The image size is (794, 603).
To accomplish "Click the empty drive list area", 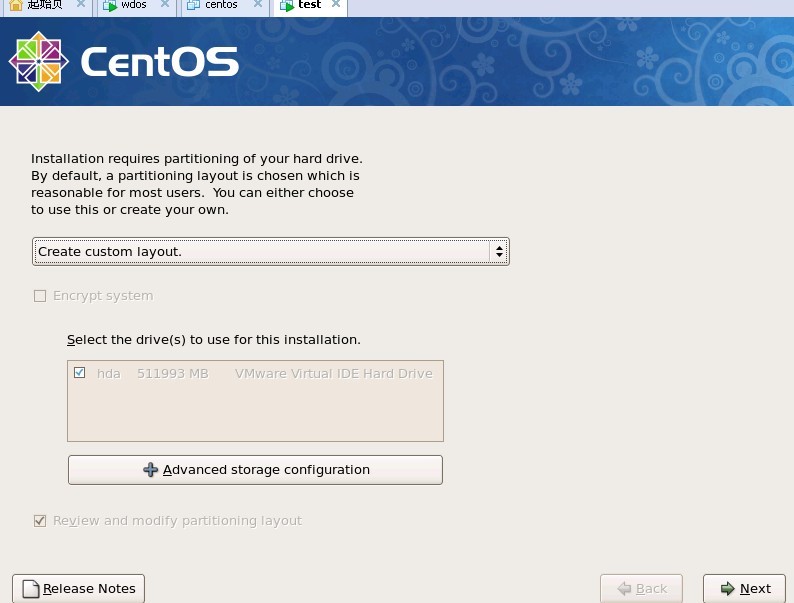I will tap(255, 411).
